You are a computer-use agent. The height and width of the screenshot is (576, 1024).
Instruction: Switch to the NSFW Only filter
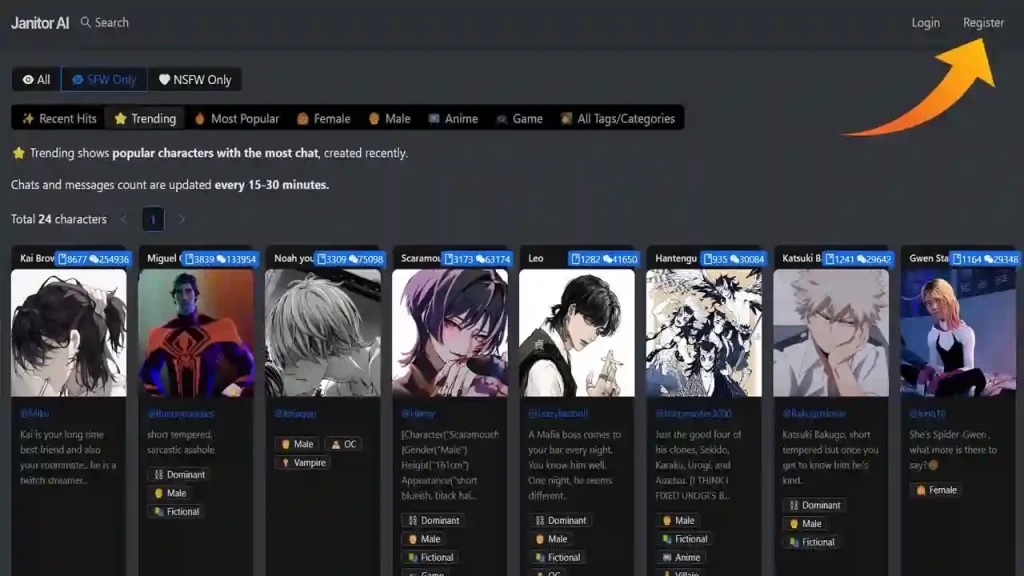195,80
